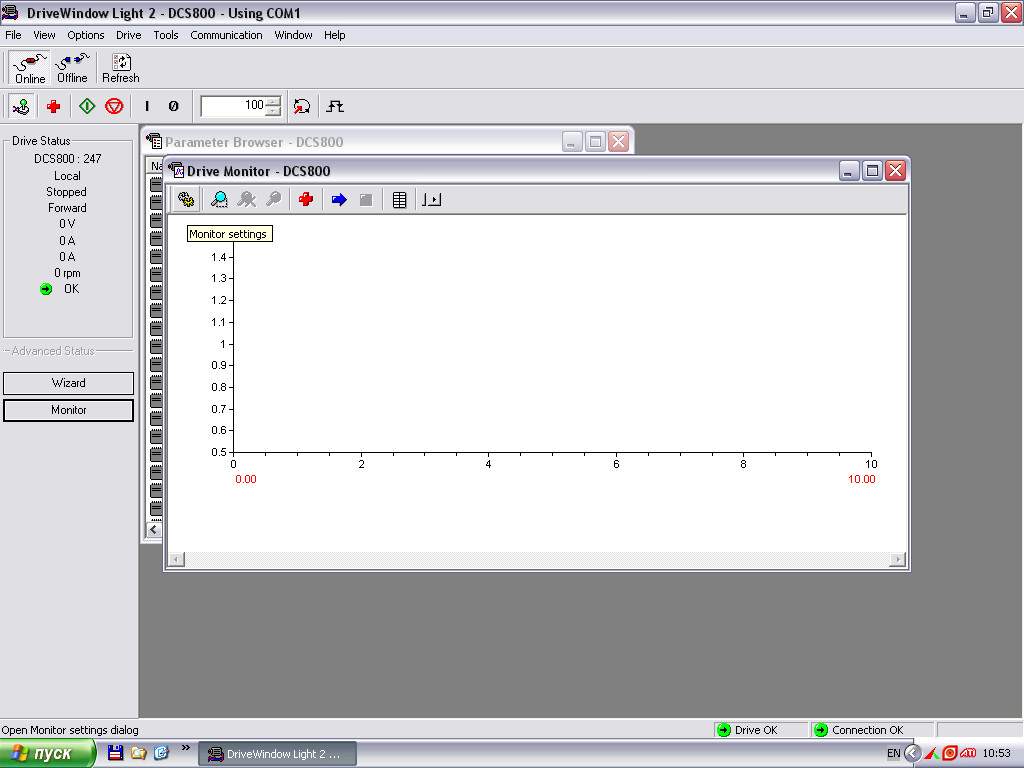This screenshot has width=1024, height=768.
Task: Expand quick launch chevron on taskbar
Action: tap(185, 748)
